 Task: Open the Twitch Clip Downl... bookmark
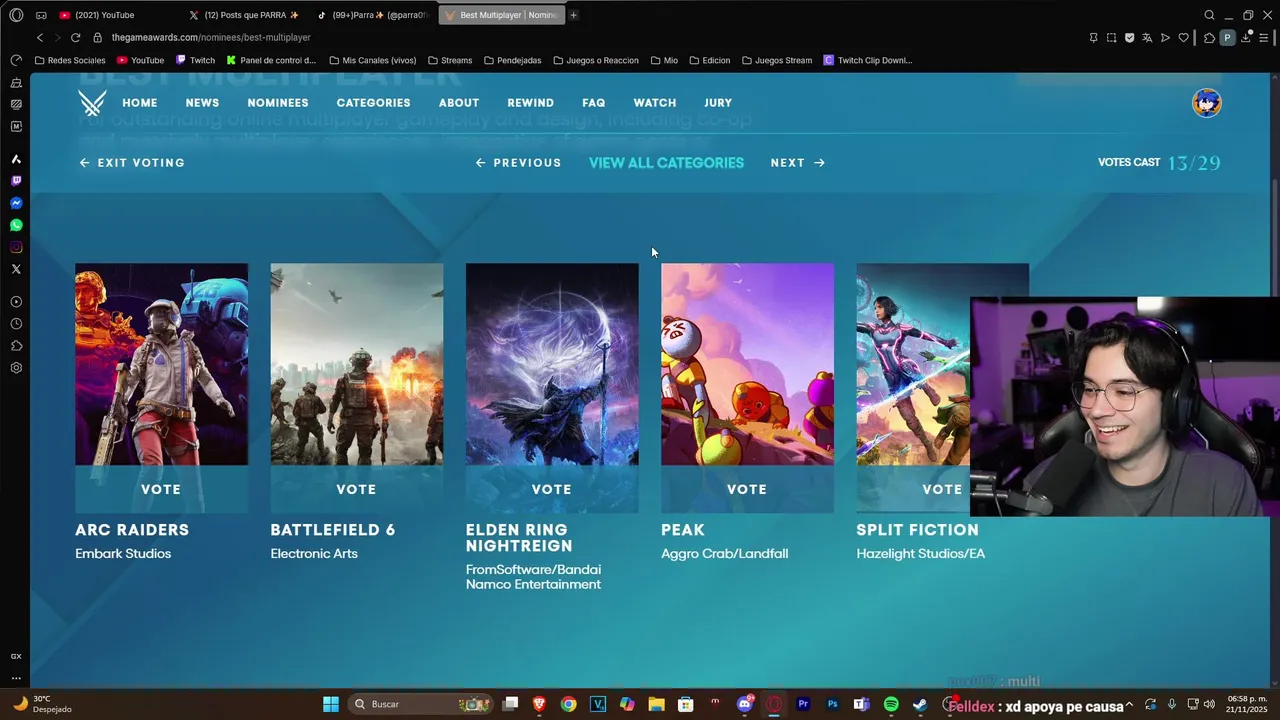(868, 60)
